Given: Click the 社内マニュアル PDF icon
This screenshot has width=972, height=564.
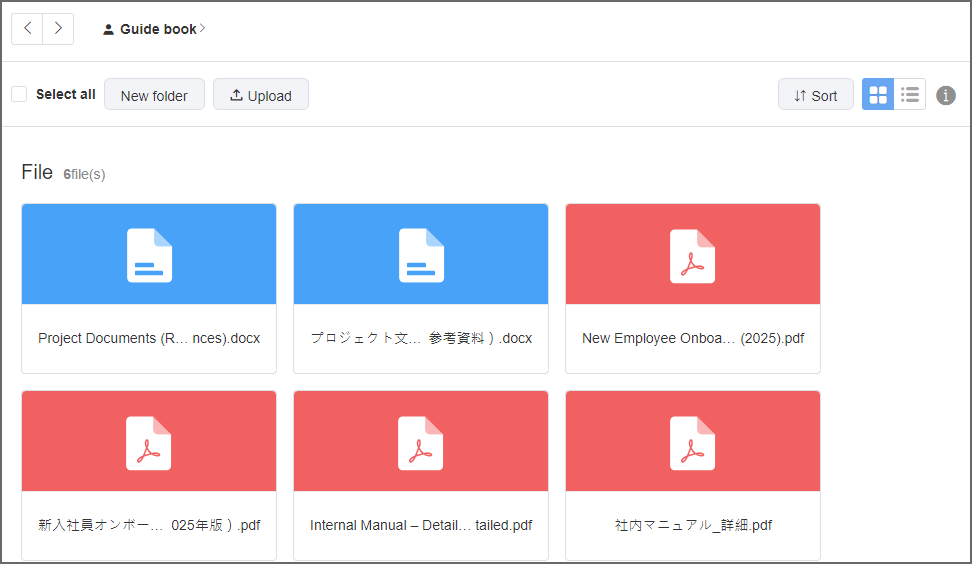Looking at the screenshot, I should click(693, 442).
